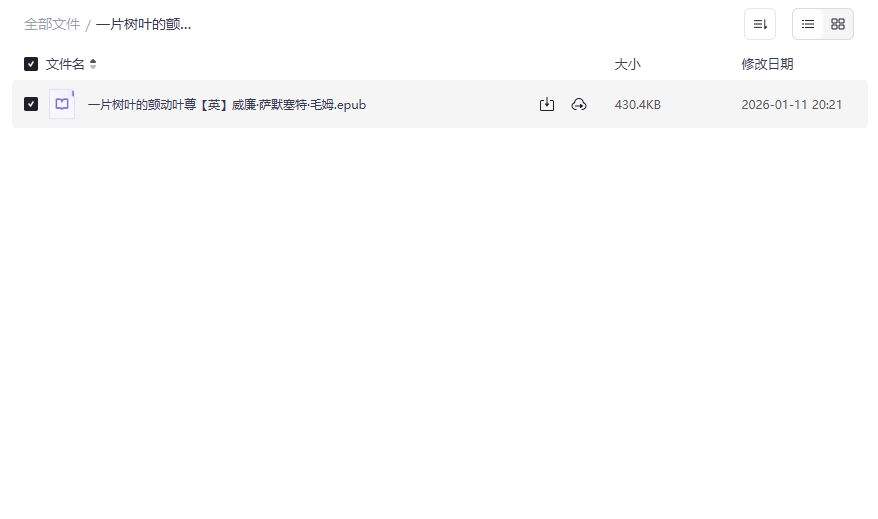878x519 pixels.
Task: Click the breadcrumb slash separator
Action: [88, 25]
